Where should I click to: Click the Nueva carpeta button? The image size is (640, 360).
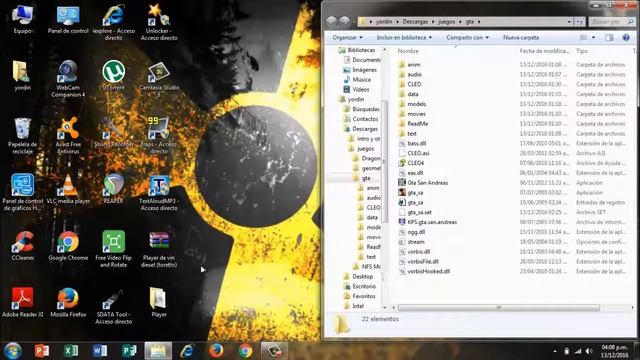[521, 38]
